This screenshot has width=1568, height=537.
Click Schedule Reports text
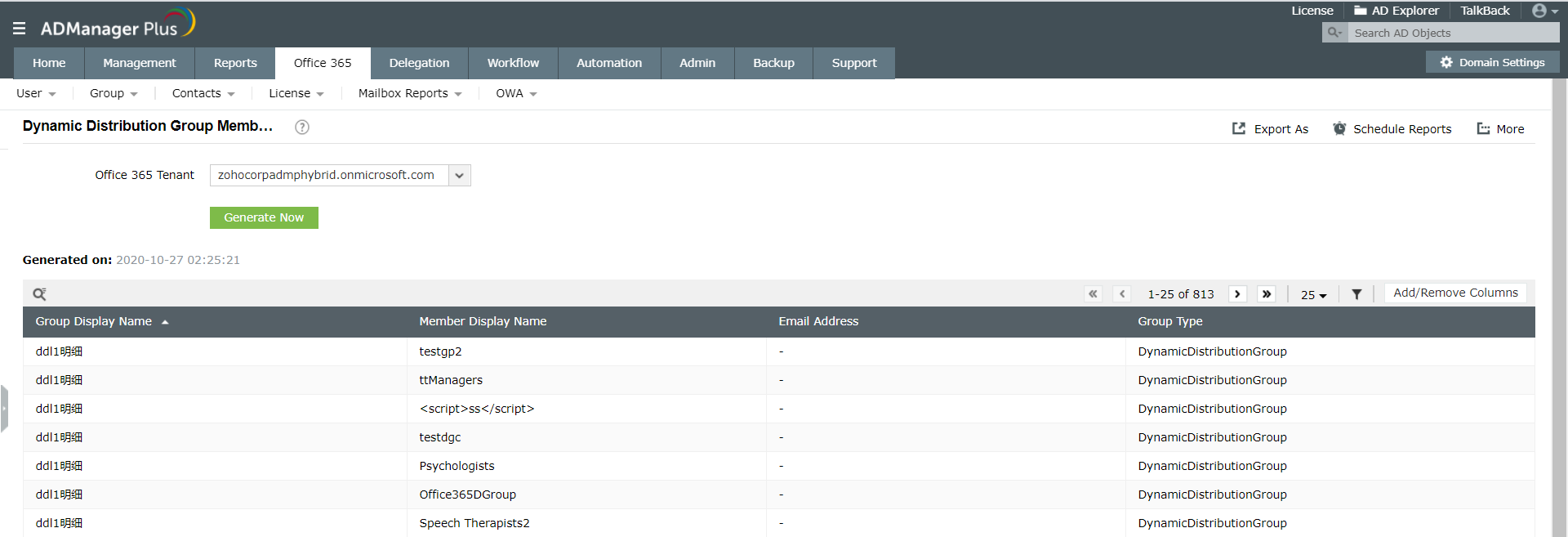coord(1402,129)
